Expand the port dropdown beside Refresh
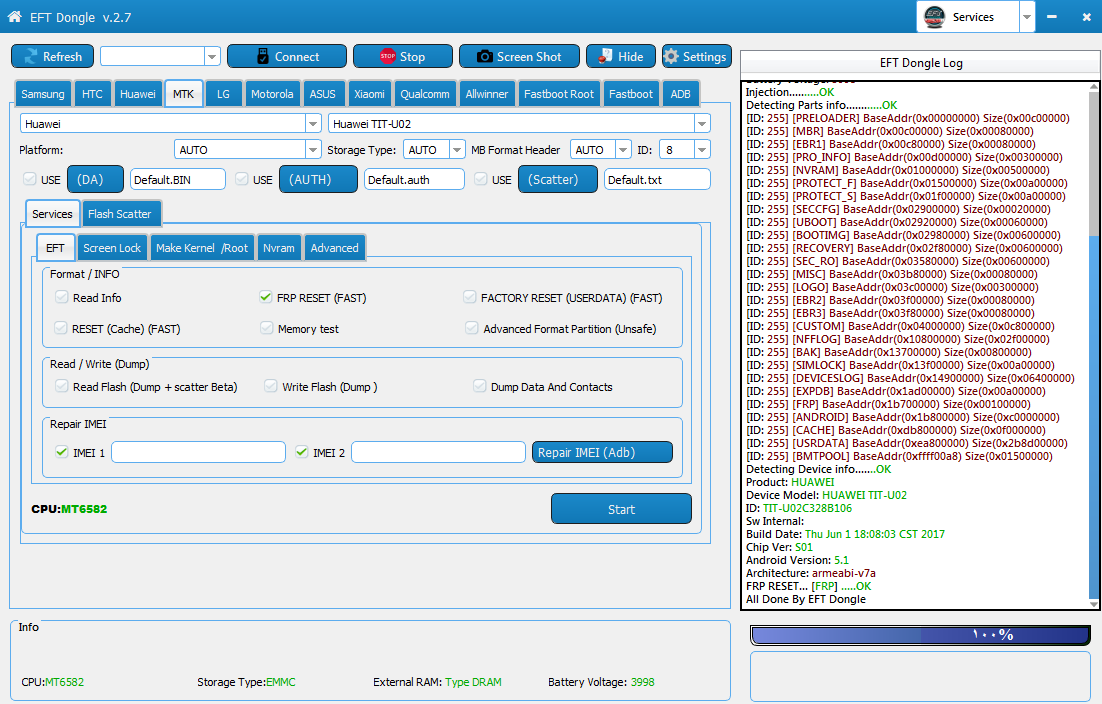The width and height of the screenshot is (1102, 704). point(212,56)
